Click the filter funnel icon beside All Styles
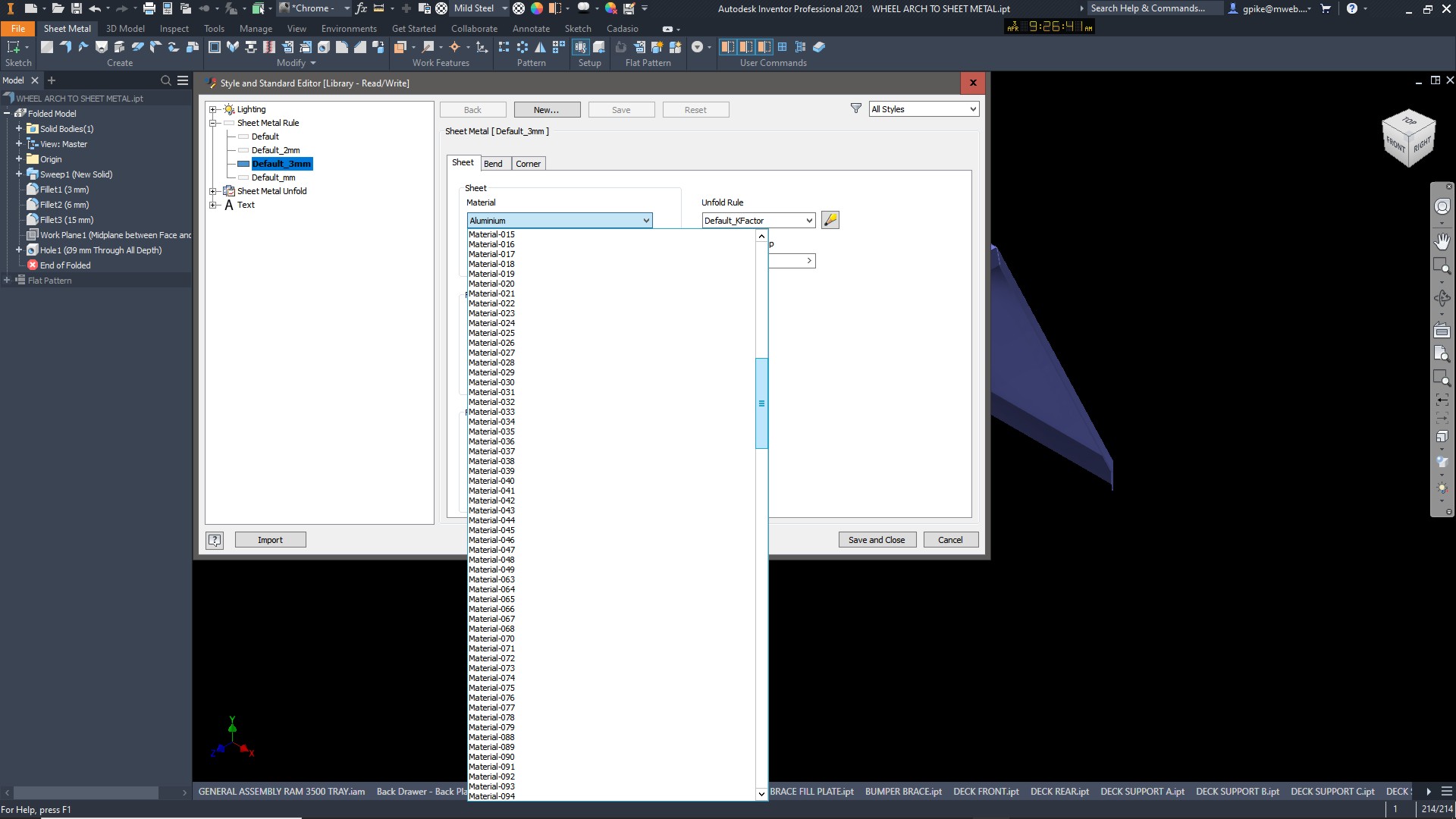This screenshot has height=819, width=1456. tap(855, 108)
